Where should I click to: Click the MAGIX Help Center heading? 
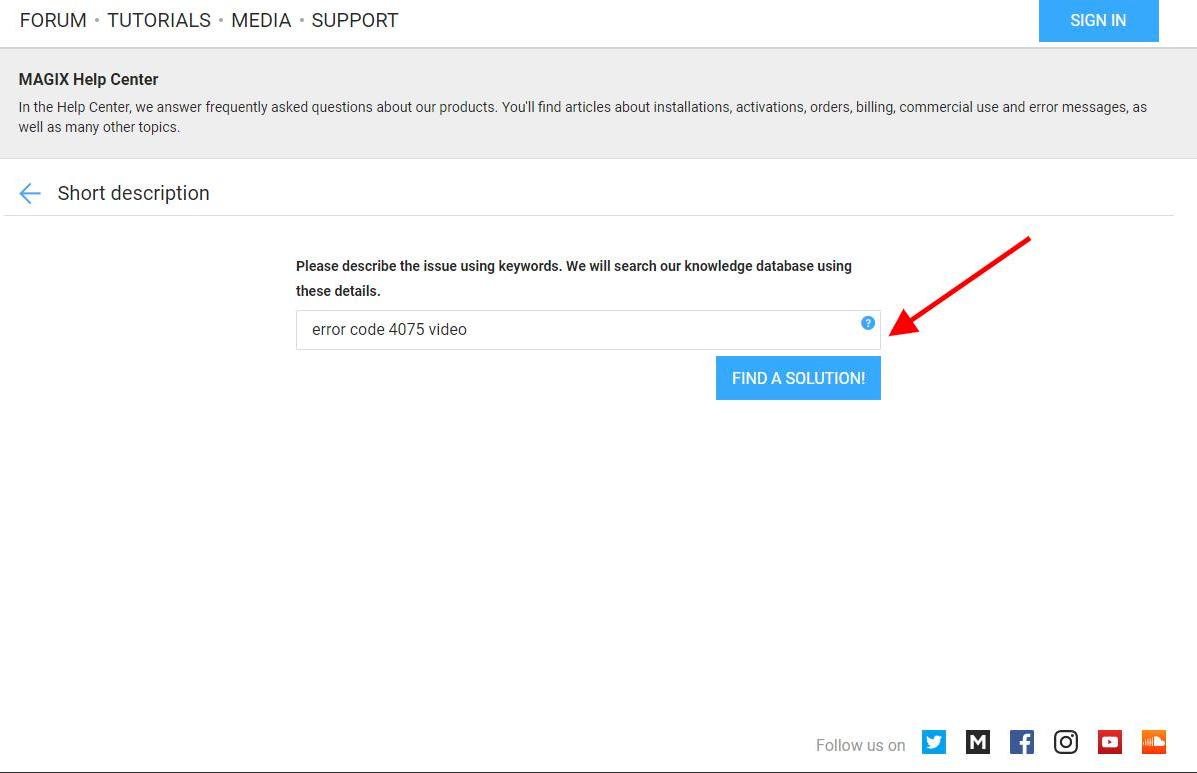(89, 79)
